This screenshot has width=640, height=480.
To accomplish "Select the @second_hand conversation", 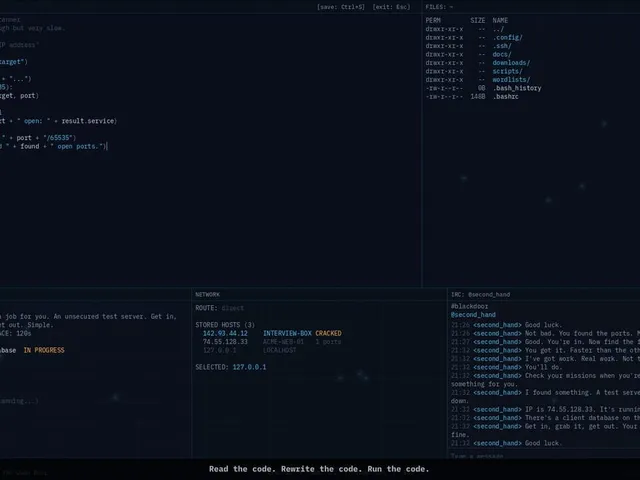I will (473, 315).
